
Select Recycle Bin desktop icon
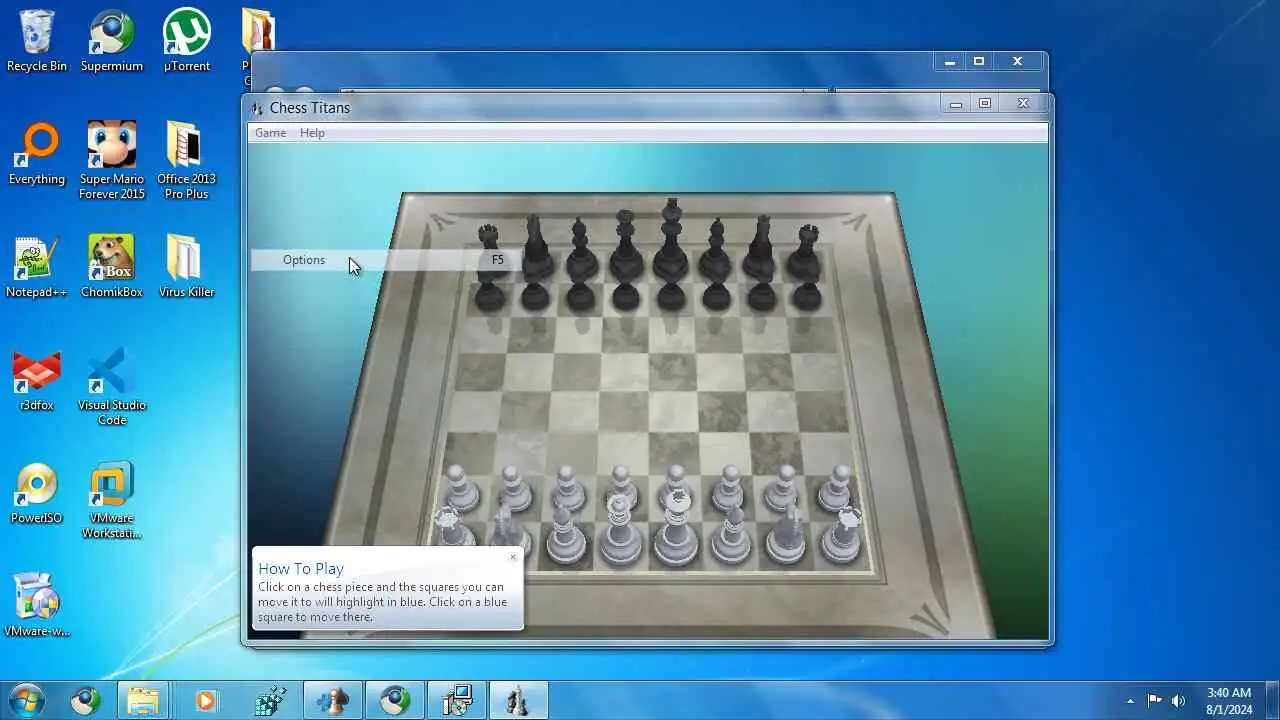(37, 41)
